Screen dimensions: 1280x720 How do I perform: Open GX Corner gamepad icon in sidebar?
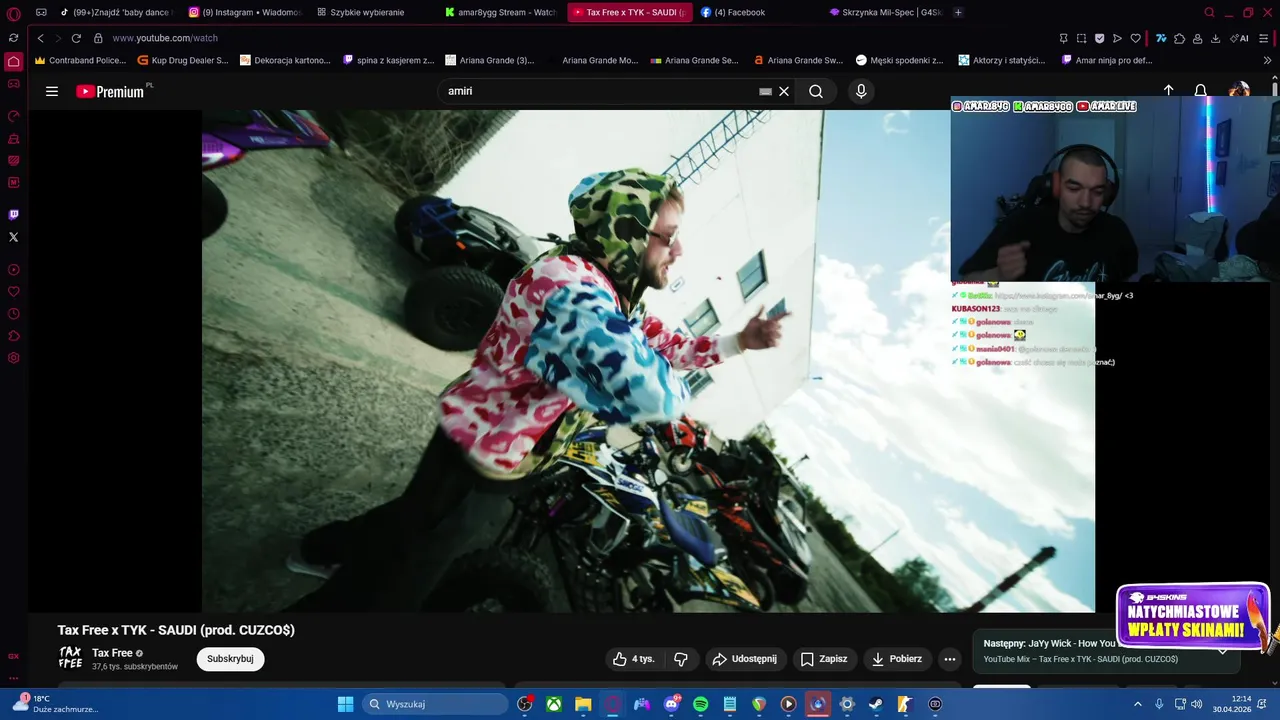tap(13, 84)
